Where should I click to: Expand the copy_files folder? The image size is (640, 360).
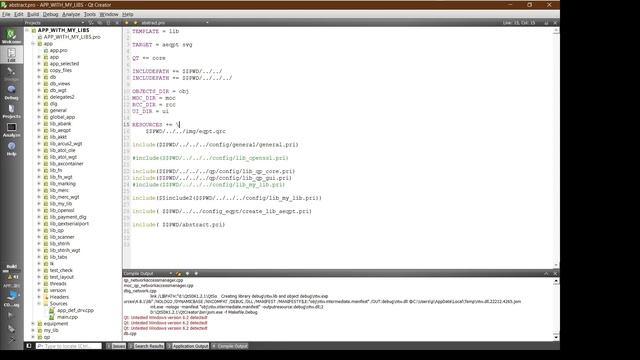39,70
